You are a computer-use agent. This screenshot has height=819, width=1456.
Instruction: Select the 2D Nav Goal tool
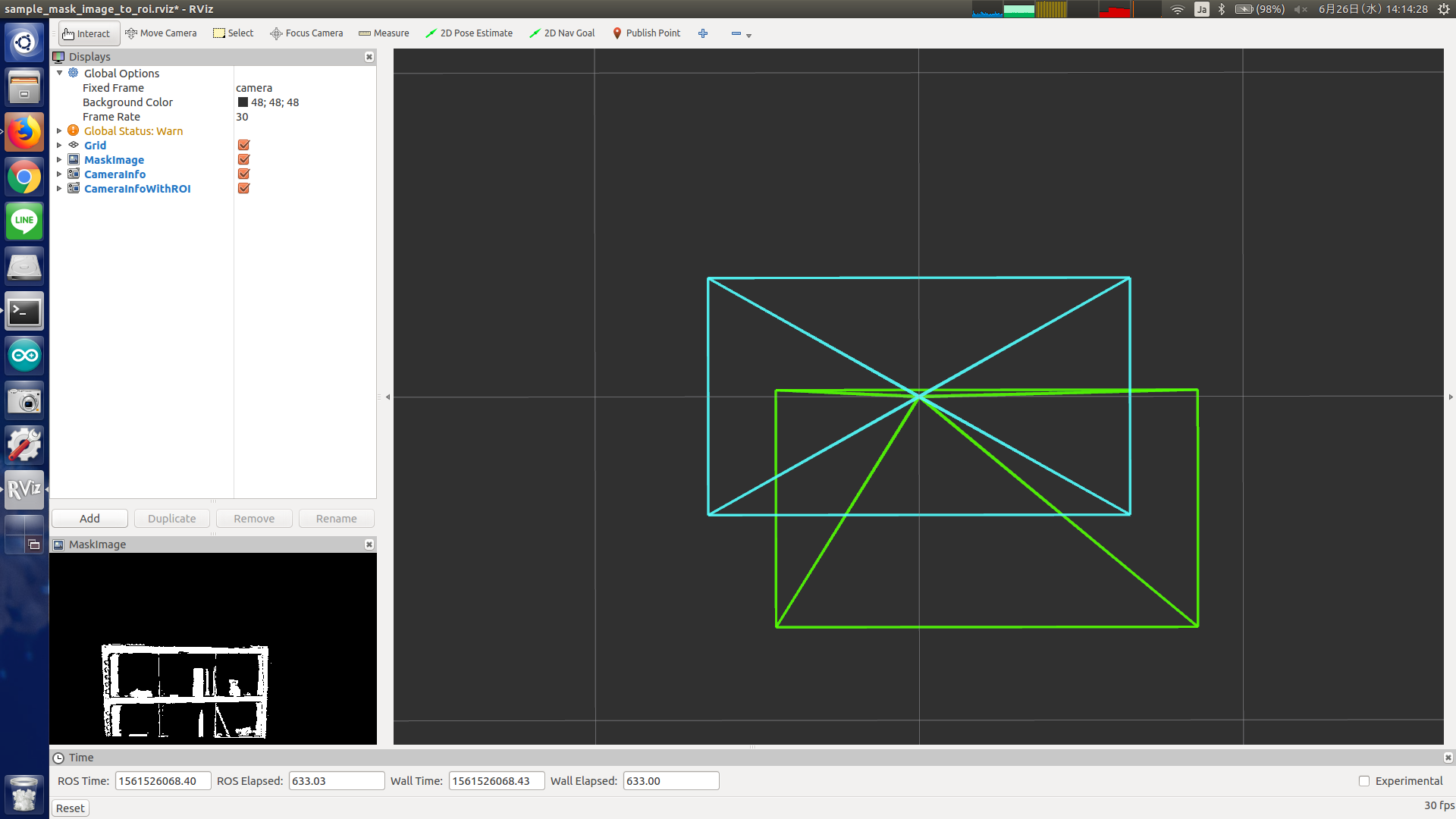point(562,33)
